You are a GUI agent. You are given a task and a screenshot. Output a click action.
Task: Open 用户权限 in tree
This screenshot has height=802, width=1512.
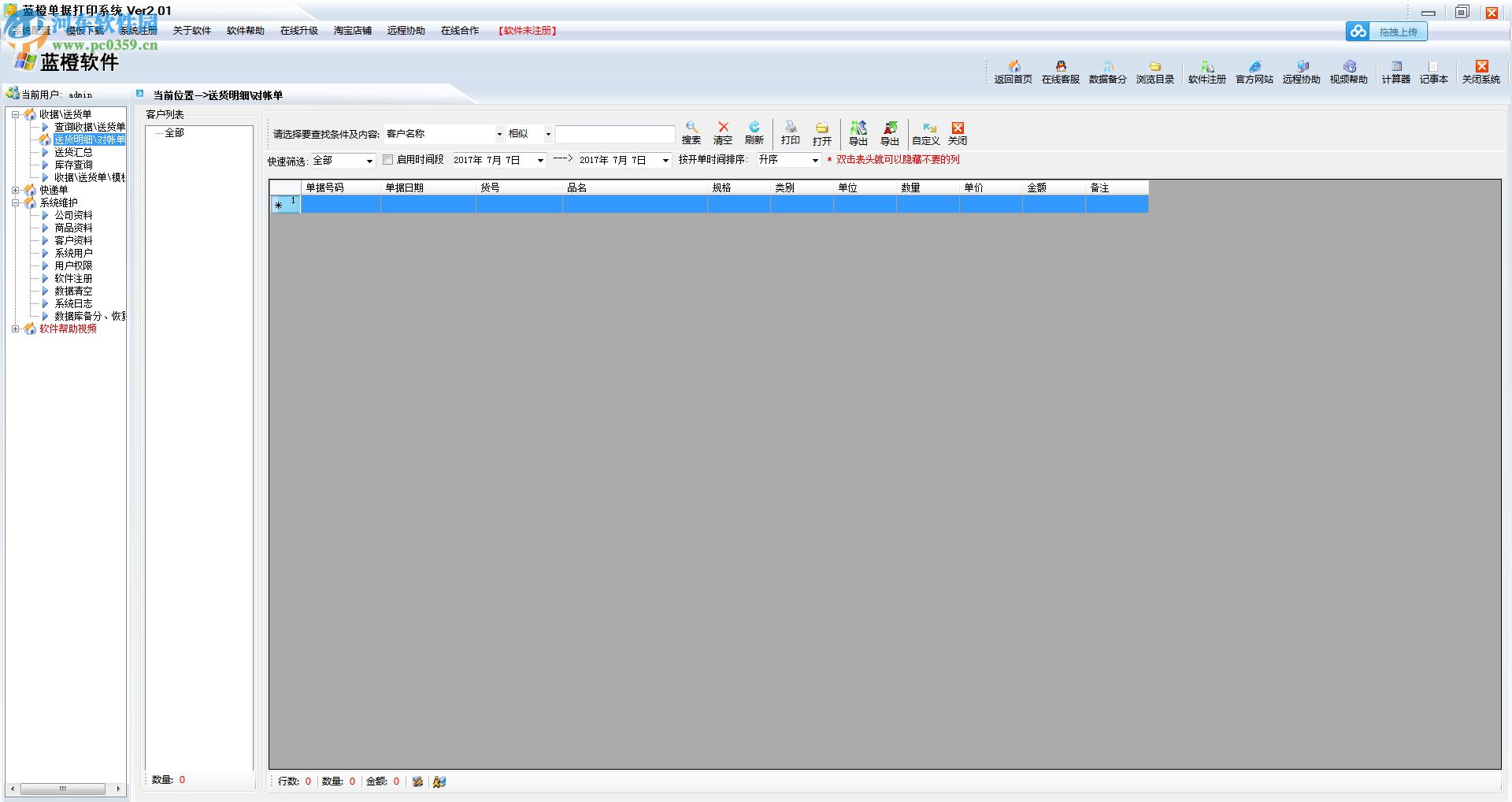[73, 265]
